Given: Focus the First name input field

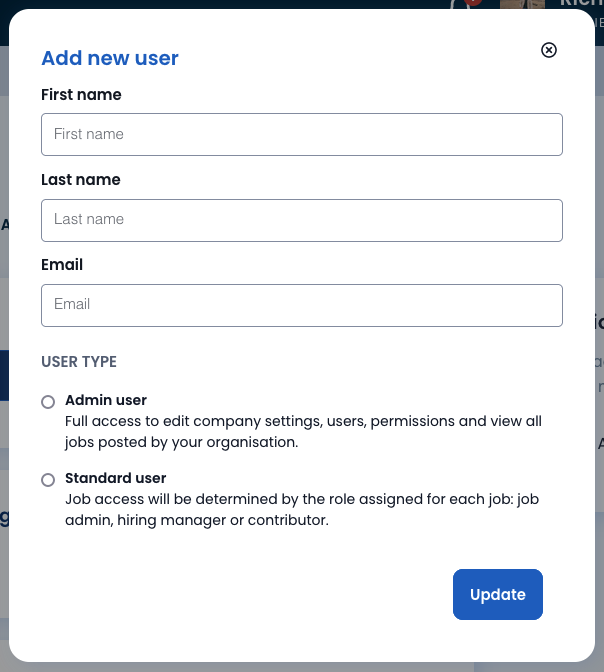Looking at the screenshot, I should [302, 135].
